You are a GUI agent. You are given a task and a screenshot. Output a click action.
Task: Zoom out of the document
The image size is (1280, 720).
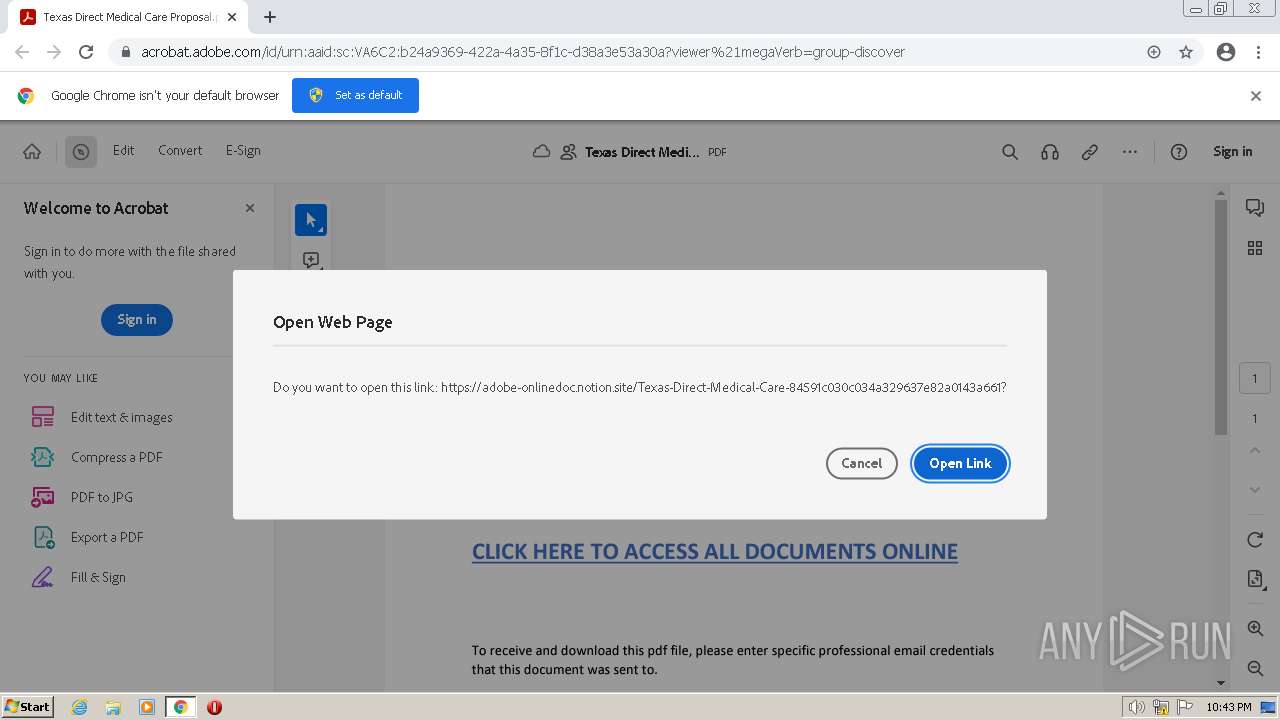(x=1255, y=668)
